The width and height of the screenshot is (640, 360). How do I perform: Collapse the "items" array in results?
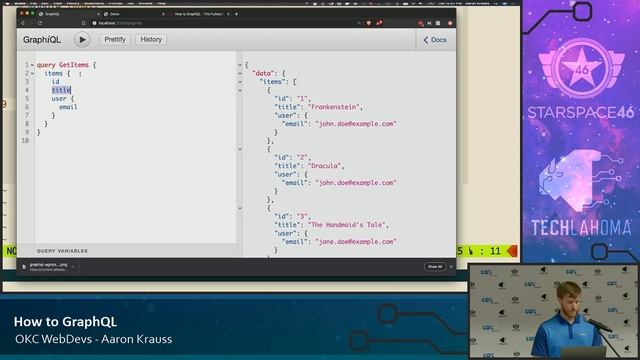[240, 82]
